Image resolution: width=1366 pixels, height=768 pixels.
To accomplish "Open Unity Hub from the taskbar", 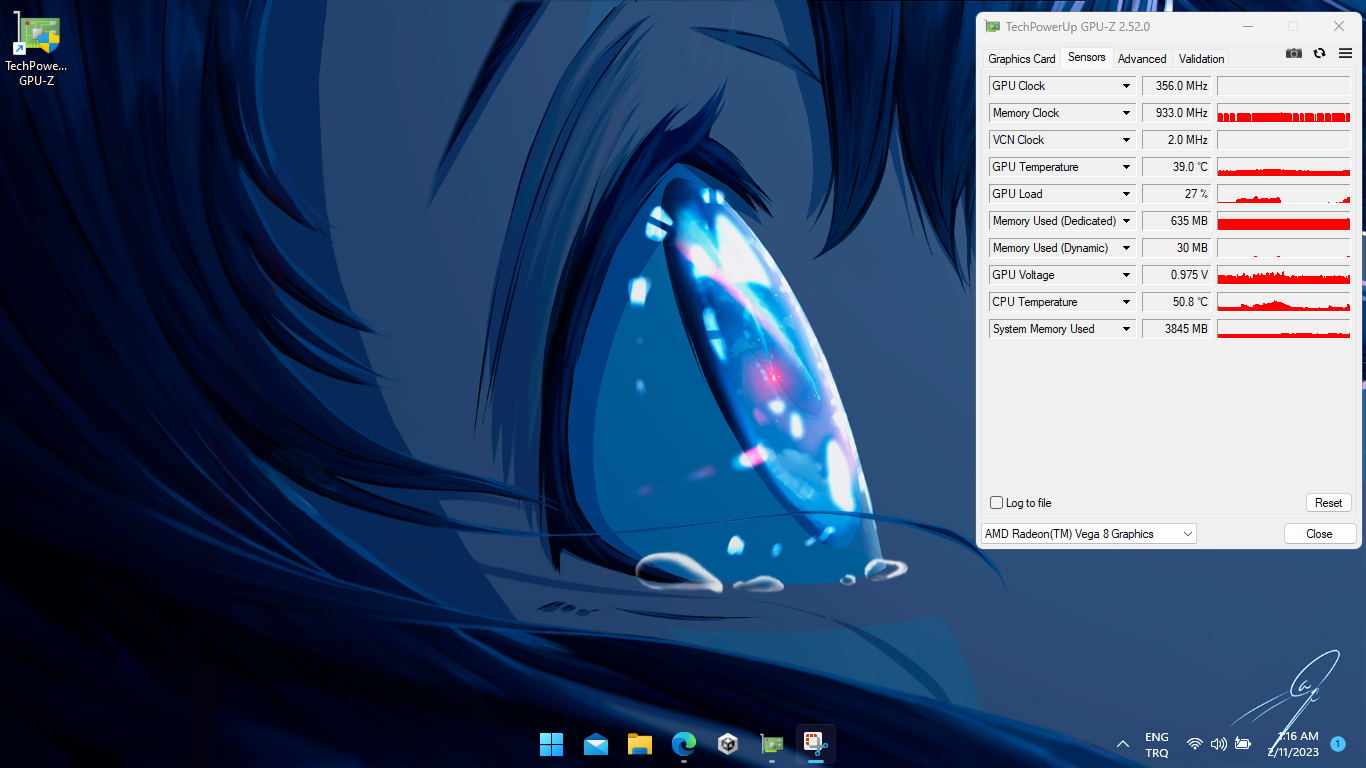I will click(728, 744).
